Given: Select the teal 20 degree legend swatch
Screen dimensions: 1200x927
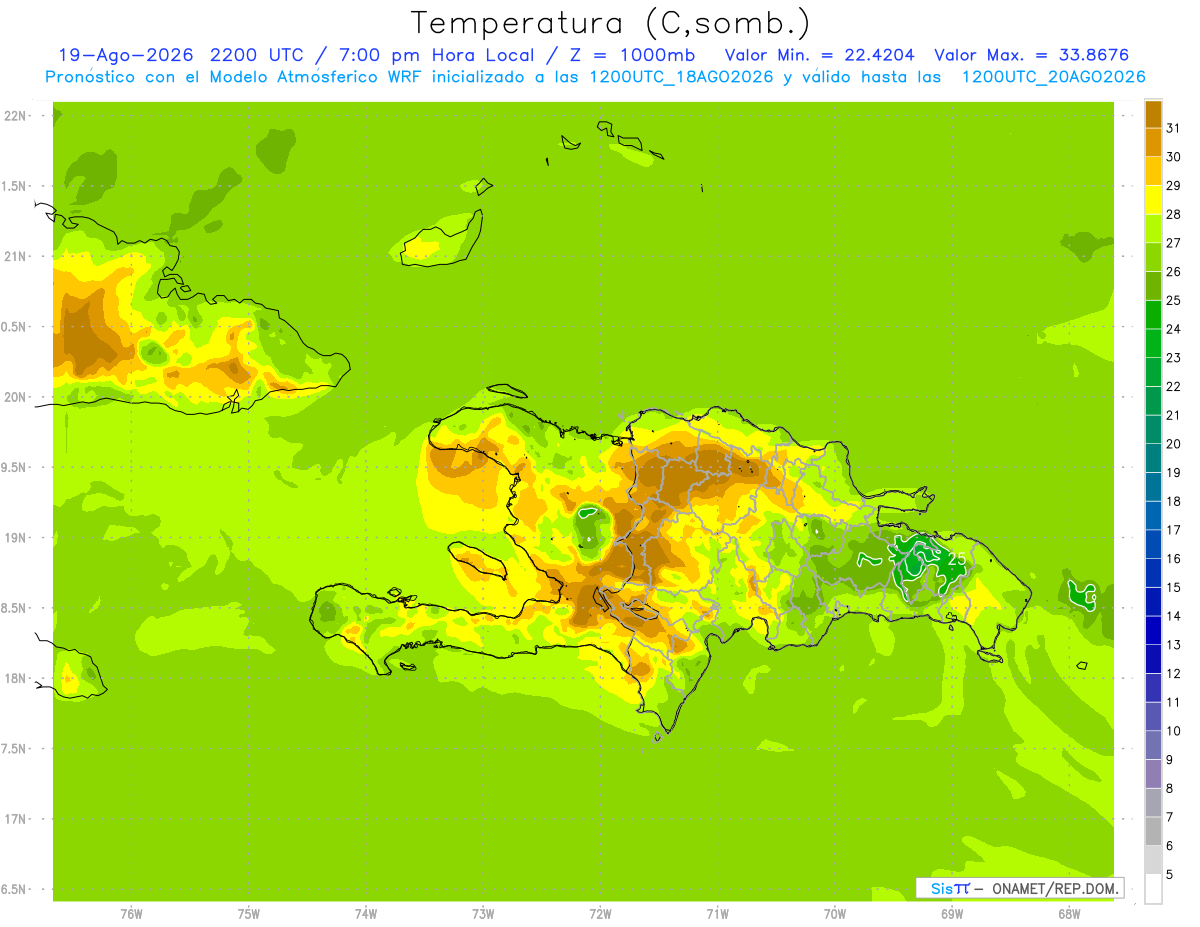Looking at the screenshot, I should tap(1153, 430).
